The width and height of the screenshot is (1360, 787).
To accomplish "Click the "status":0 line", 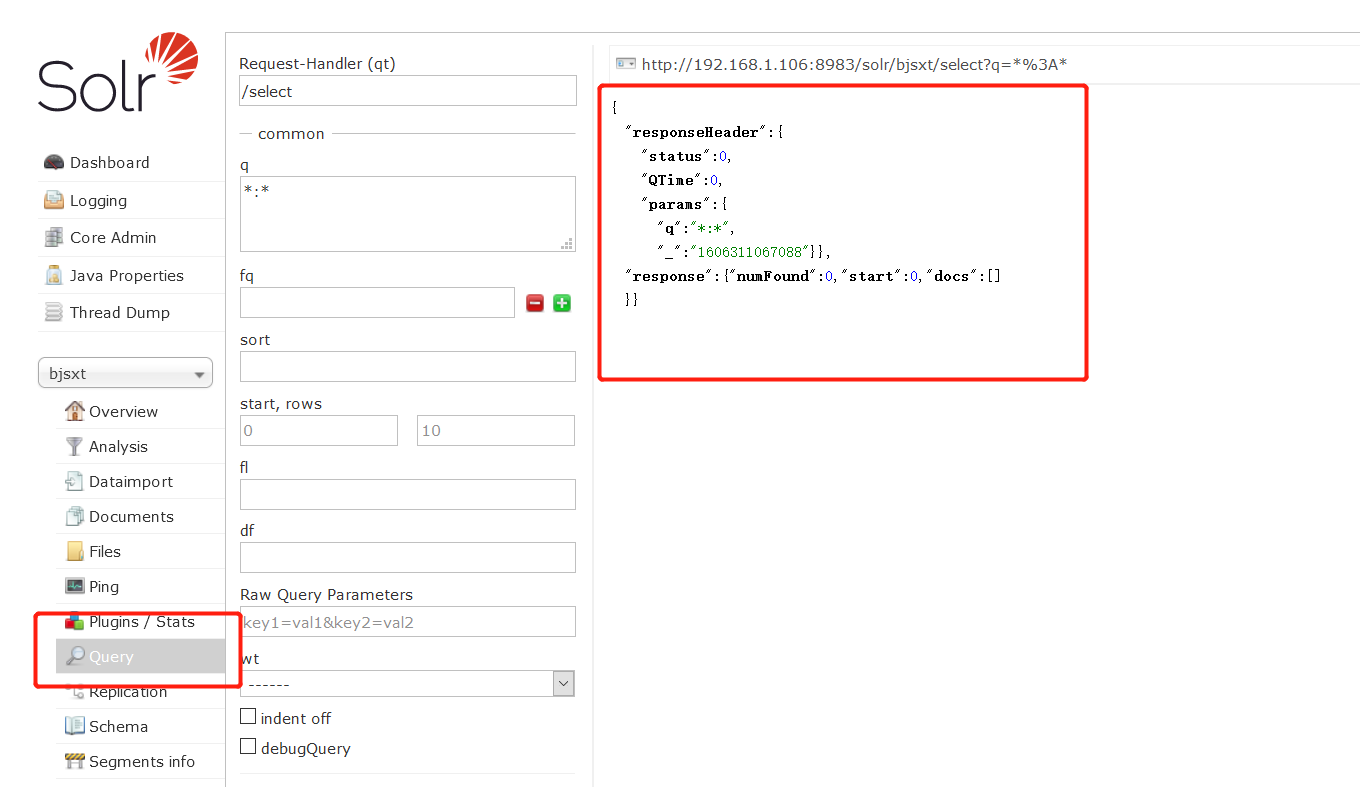I will tap(686, 156).
